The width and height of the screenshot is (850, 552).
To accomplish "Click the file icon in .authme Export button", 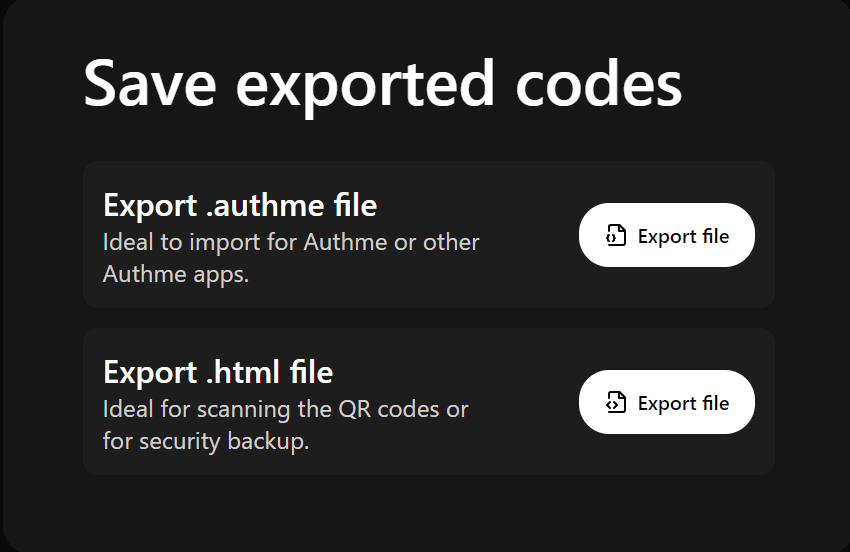I will pyautogui.click(x=616, y=235).
